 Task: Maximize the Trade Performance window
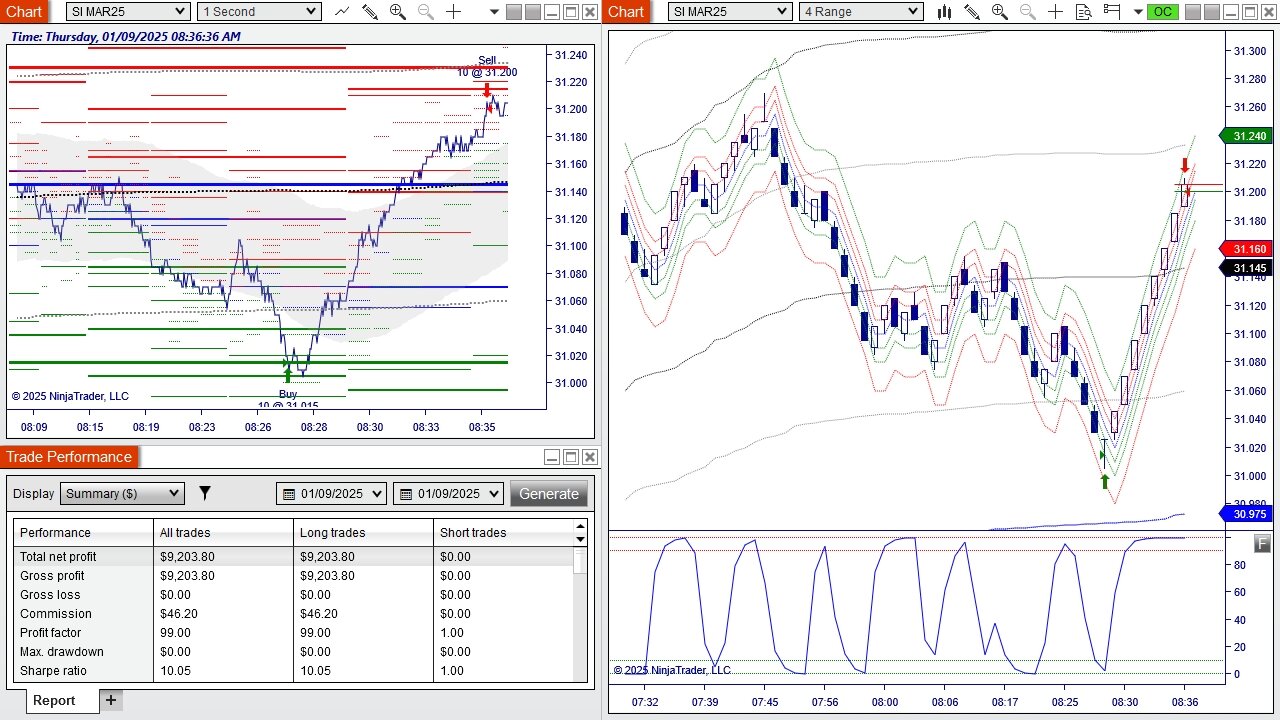click(571, 457)
